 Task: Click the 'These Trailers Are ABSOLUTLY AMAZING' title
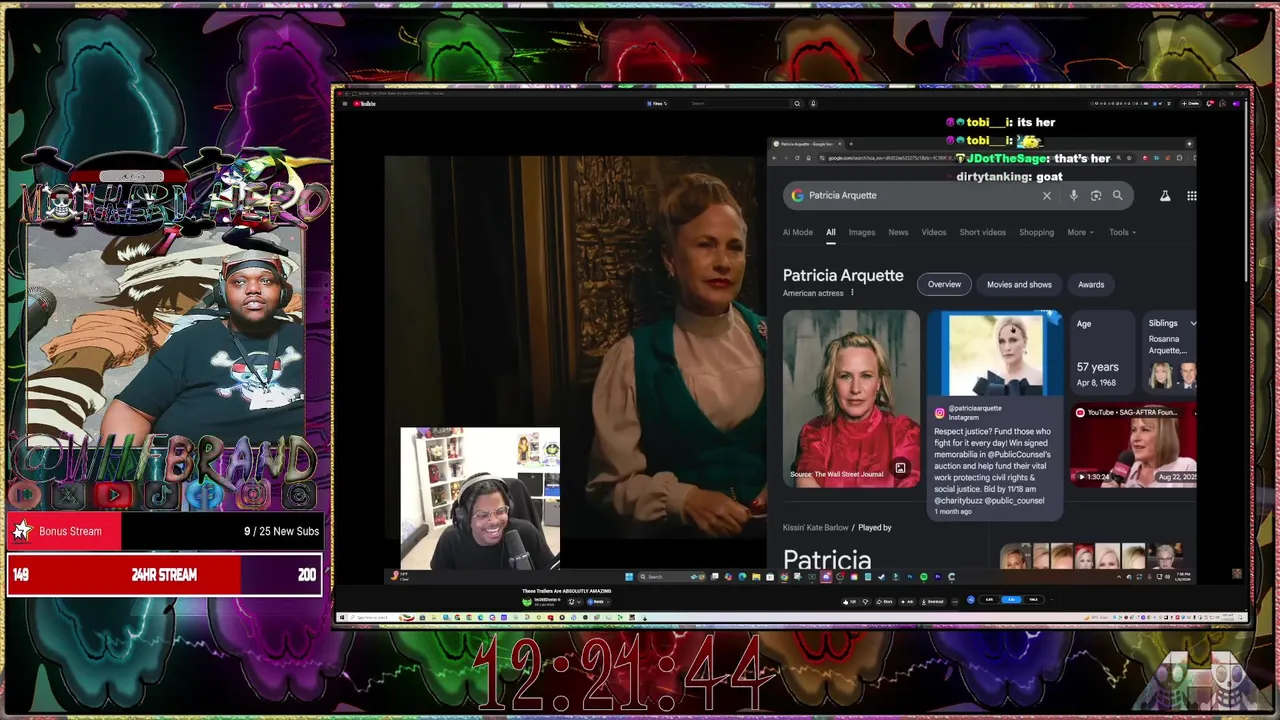pyautogui.click(x=567, y=591)
